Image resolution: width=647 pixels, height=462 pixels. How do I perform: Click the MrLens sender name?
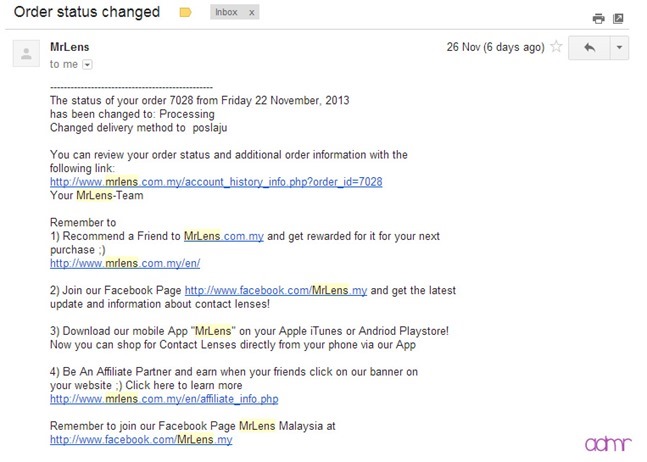[68, 47]
